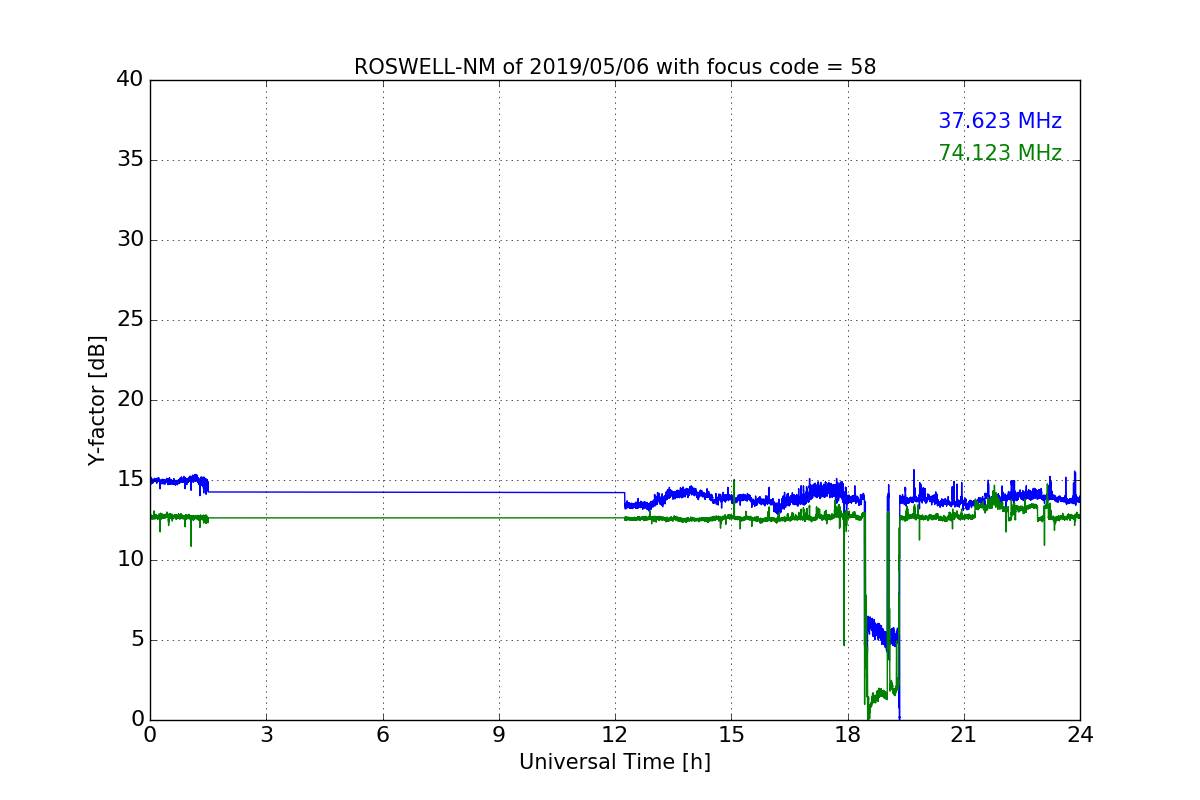The image size is (1200, 800).
Task: Click the y-axis tick label '40'
Action: (x=130, y=80)
